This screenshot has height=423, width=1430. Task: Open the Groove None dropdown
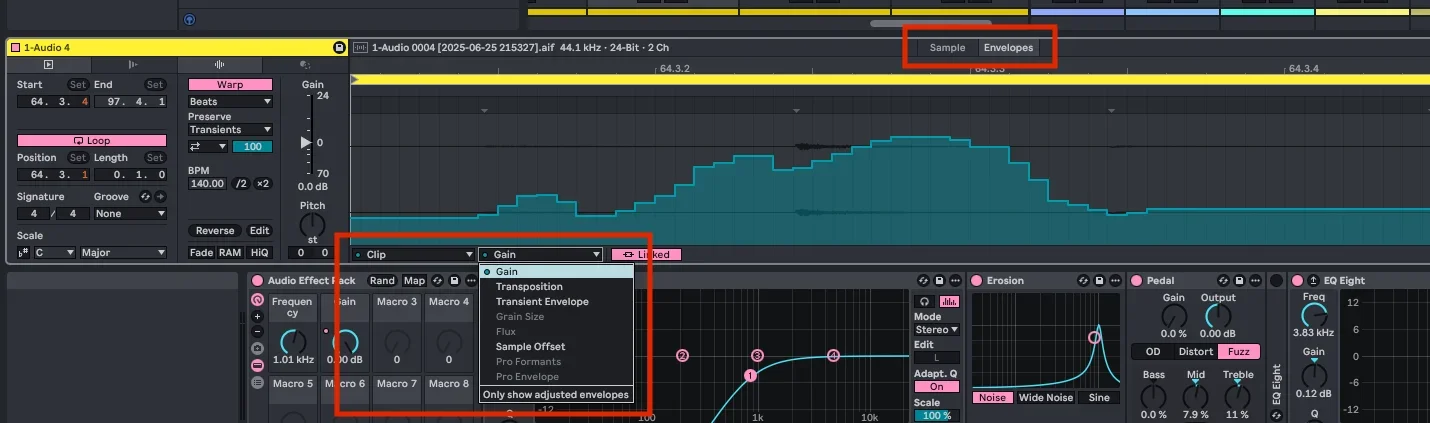point(130,214)
